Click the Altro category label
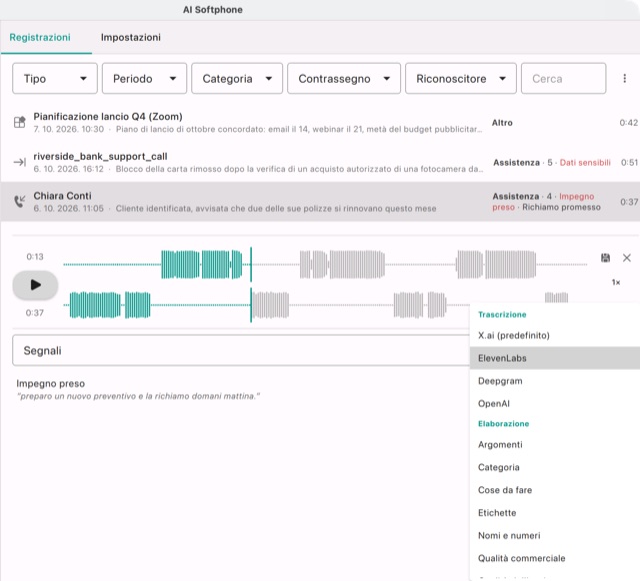 point(502,122)
